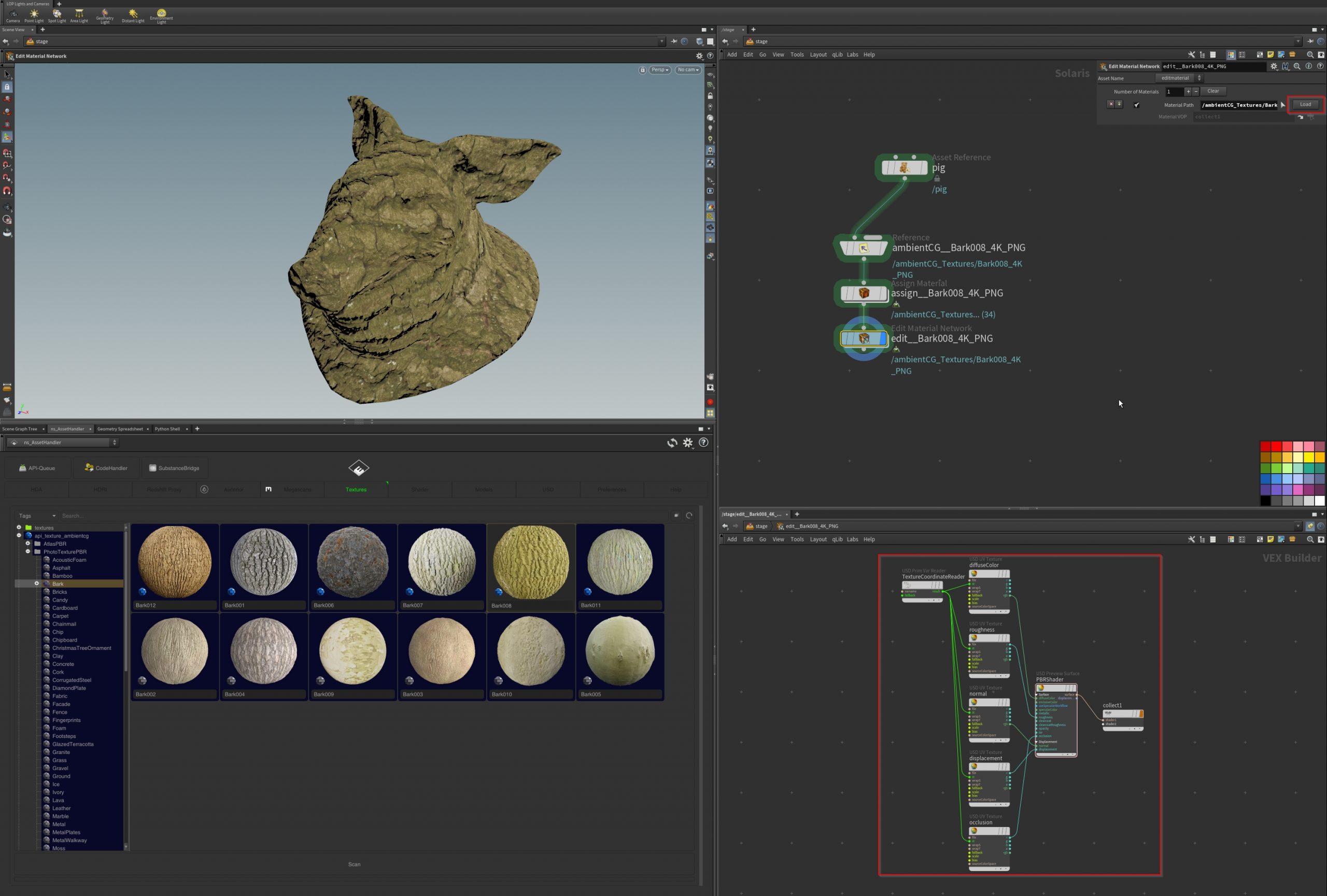
Task: Open the Layout menu in stage network
Action: pos(817,55)
